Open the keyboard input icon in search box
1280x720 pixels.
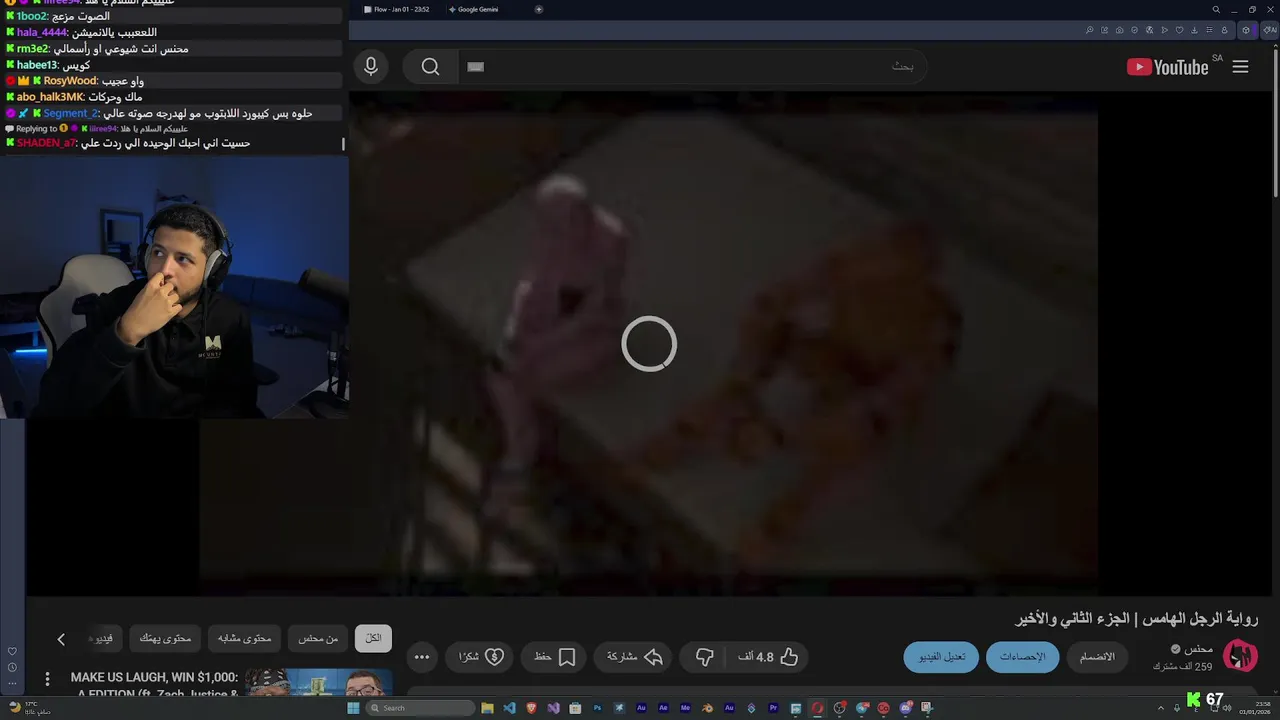click(476, 67)
